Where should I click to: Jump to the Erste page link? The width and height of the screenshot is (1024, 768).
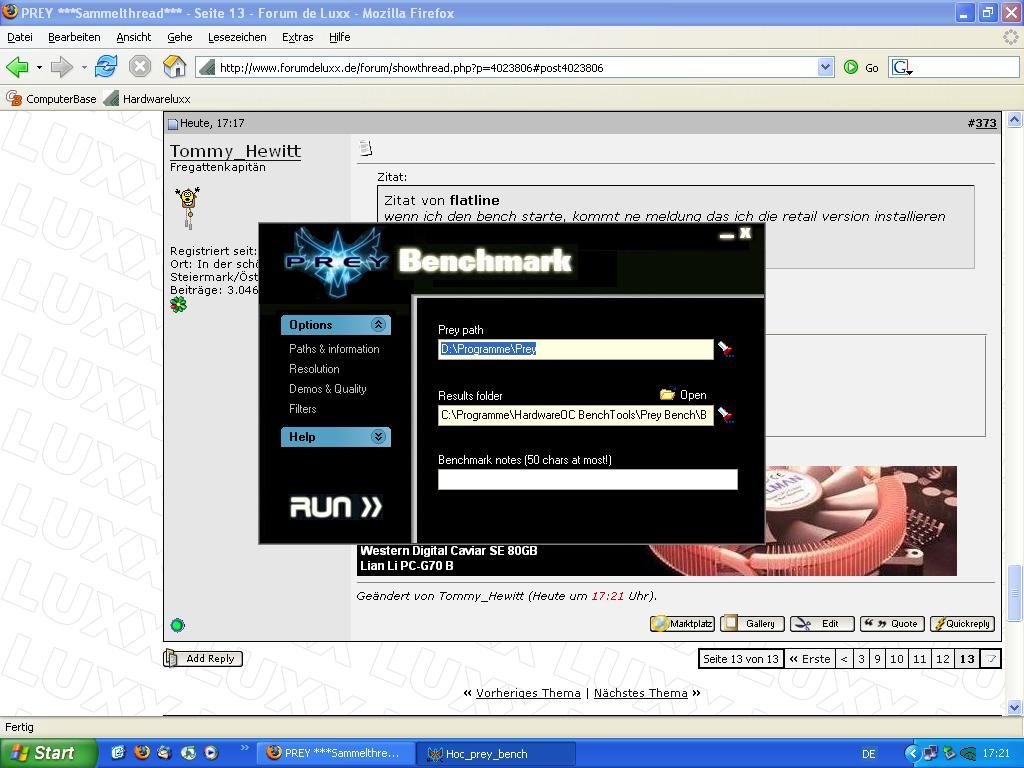810,659
